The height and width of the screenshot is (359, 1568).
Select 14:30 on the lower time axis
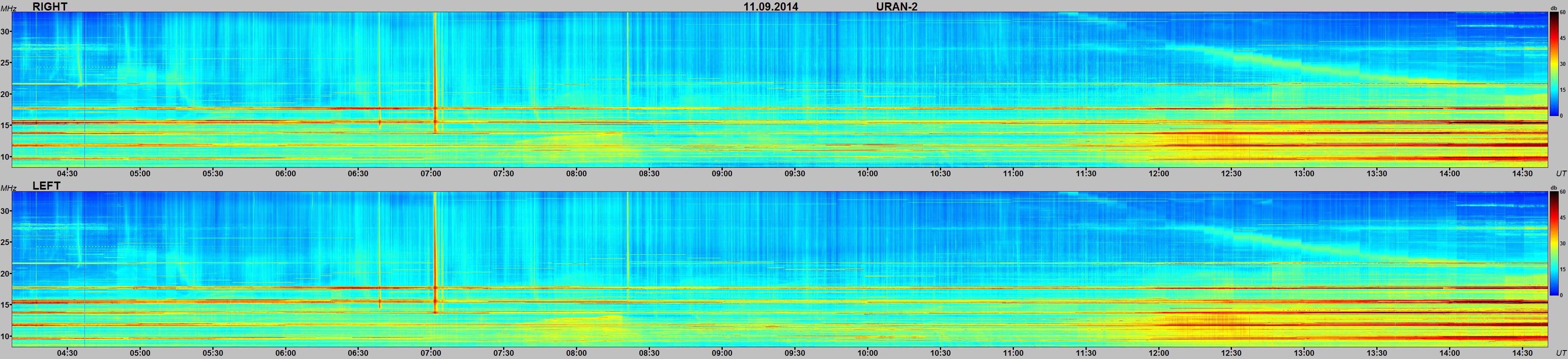click(1522, 353)
